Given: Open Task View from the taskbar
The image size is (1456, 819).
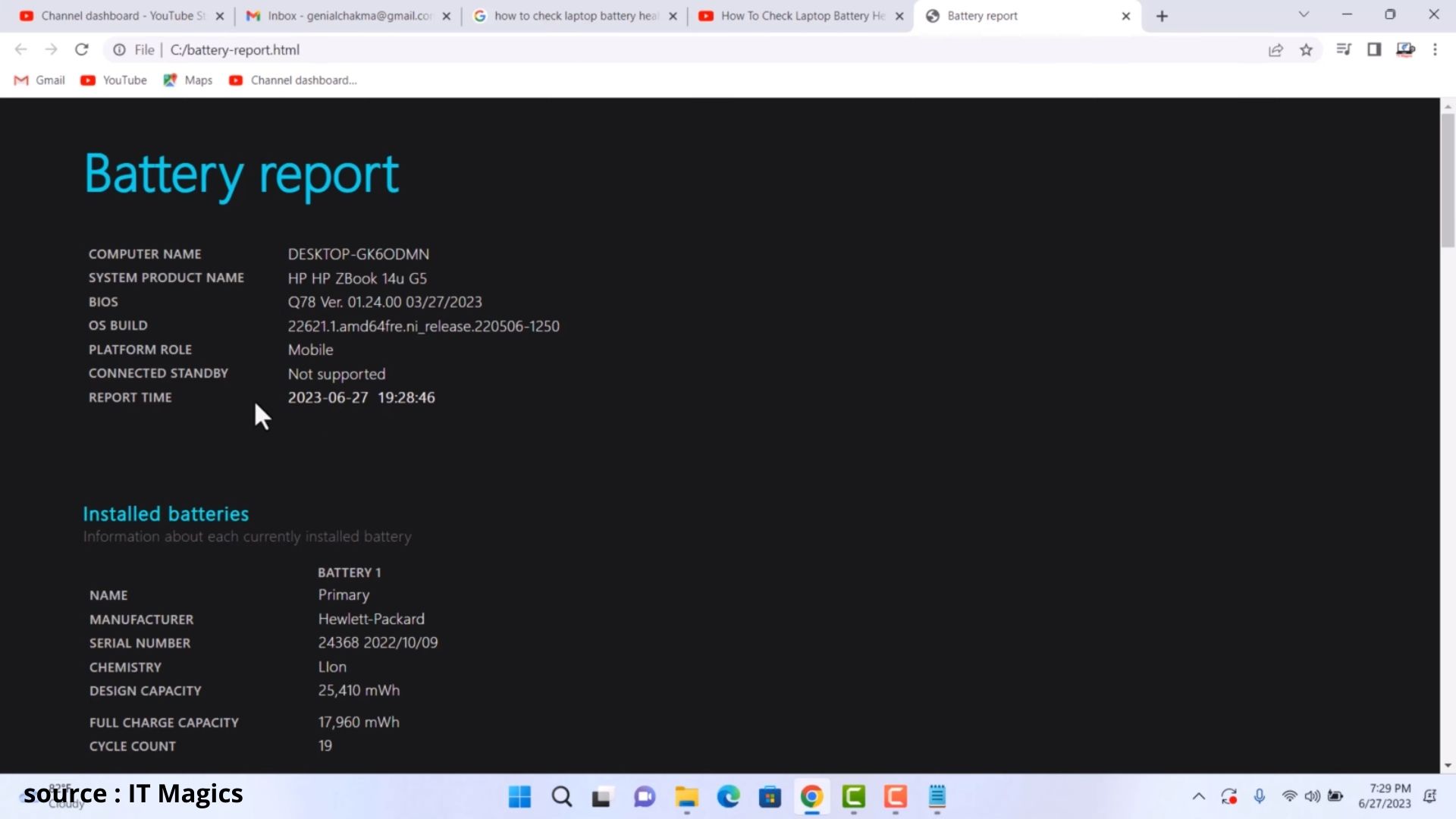Looking at the screenshot, I should coord(602,797).
